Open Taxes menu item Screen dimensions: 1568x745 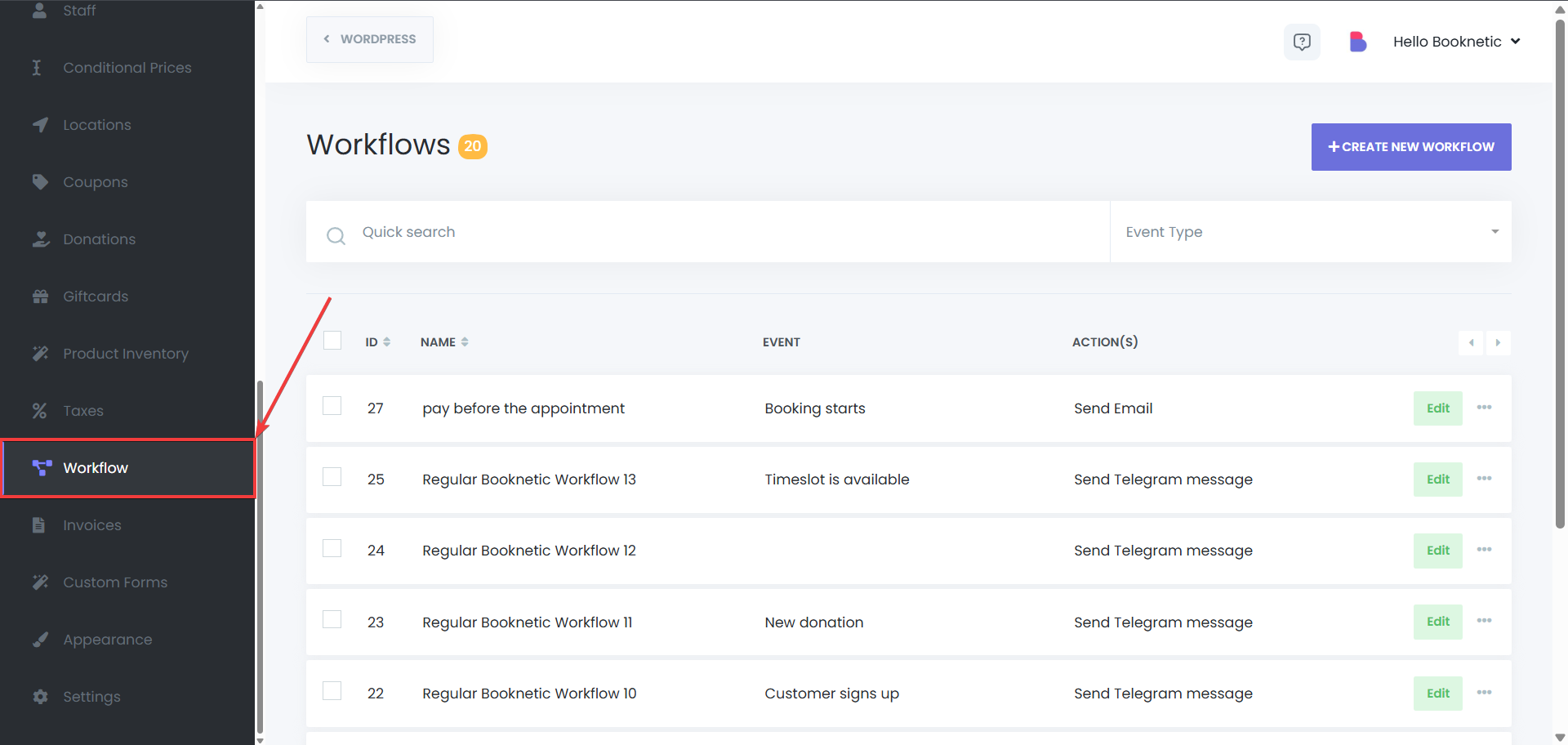pyautogui.click(x=127, y=411)
